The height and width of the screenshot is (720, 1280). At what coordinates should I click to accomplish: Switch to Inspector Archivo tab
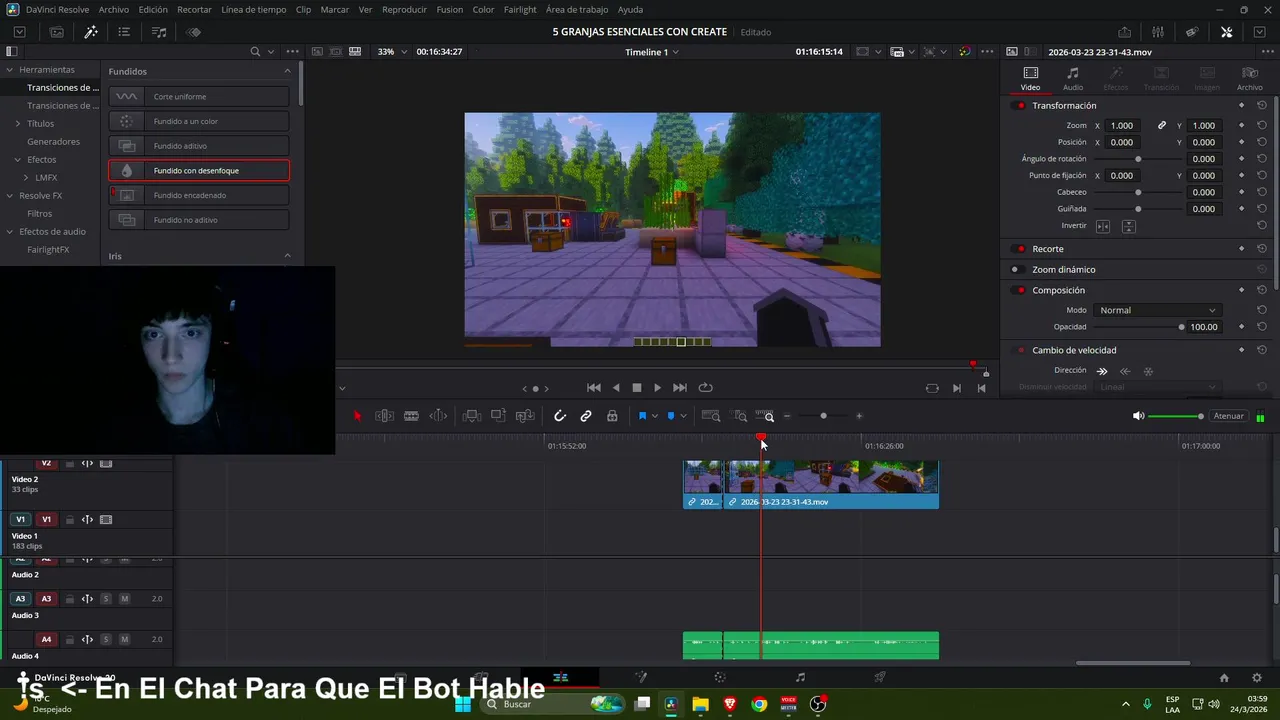1250,78
